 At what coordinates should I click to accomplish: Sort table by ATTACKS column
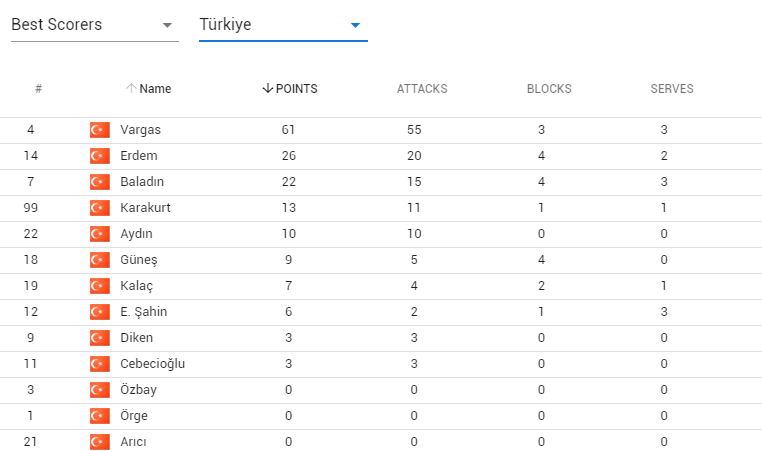422,89
